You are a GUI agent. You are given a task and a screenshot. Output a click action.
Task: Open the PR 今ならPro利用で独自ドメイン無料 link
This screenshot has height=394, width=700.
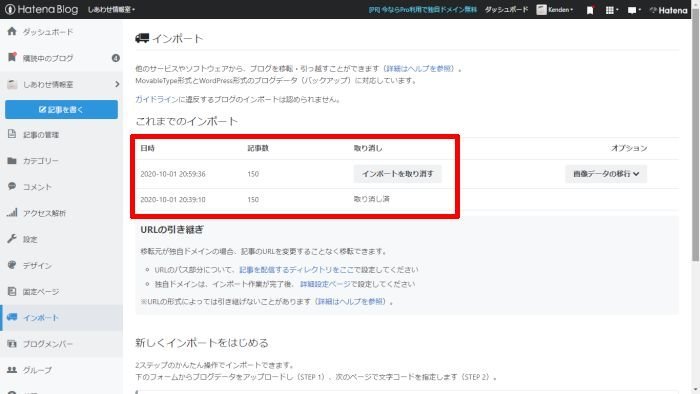[x=422, y=9]
